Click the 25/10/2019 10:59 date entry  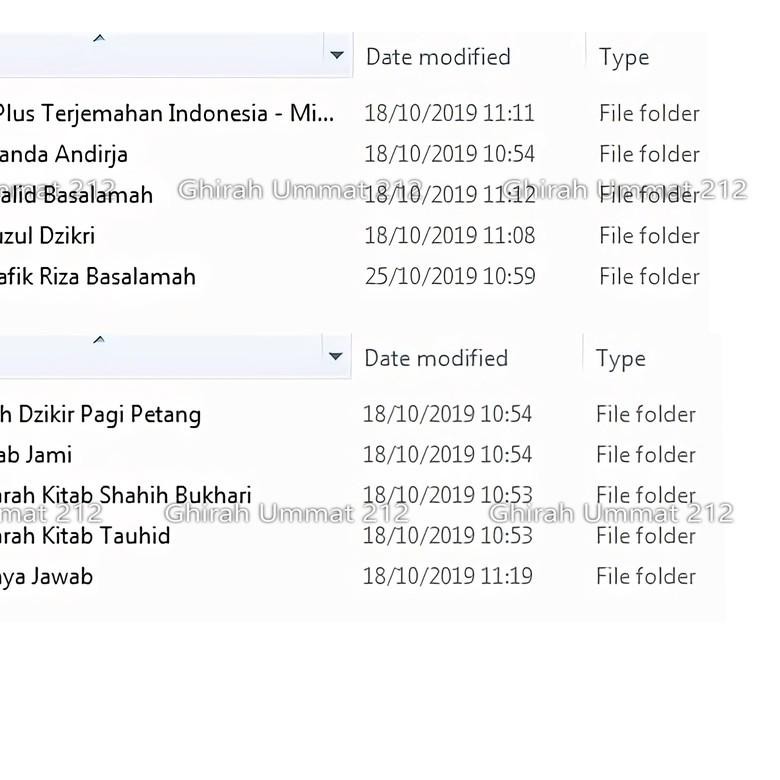450,276
